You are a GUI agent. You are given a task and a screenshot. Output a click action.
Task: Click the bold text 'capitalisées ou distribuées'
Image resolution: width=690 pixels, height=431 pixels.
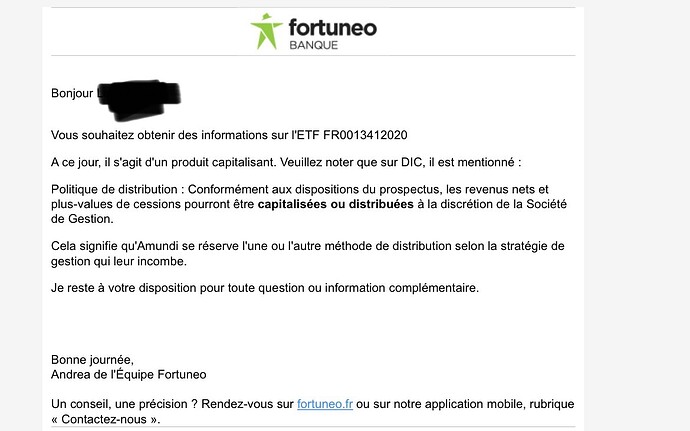click(x=333, y=203)
